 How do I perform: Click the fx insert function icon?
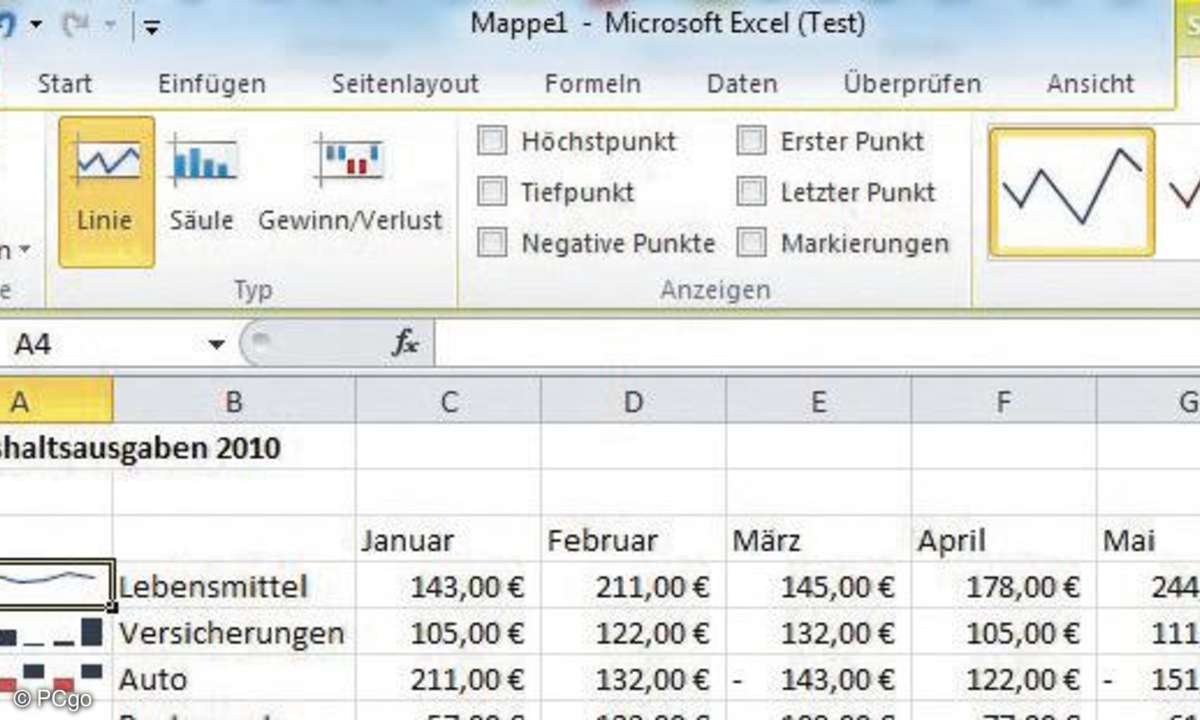(405, 345)
